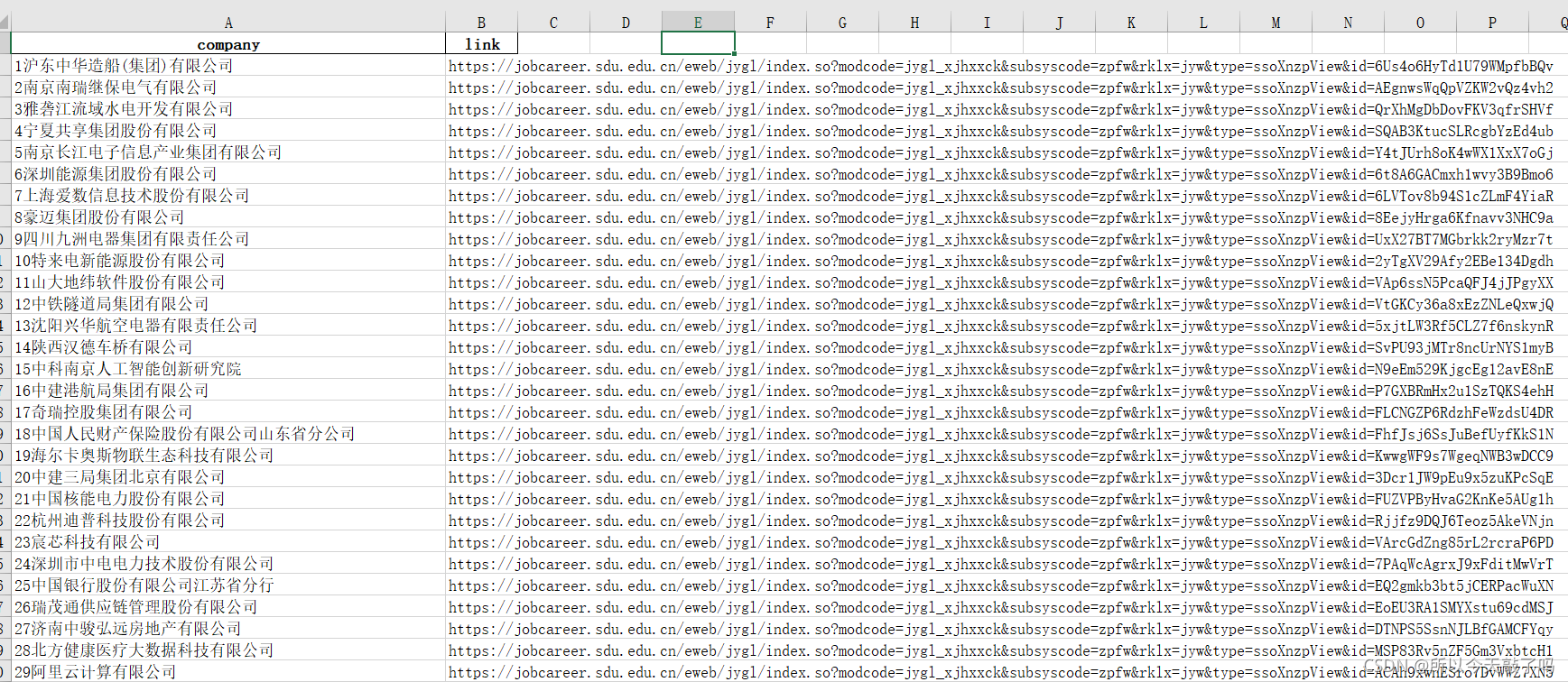1568x682 pixels.
Task: Select cell '1沪东中华造船(集团)有限公司'
Action: click(227, 65)
